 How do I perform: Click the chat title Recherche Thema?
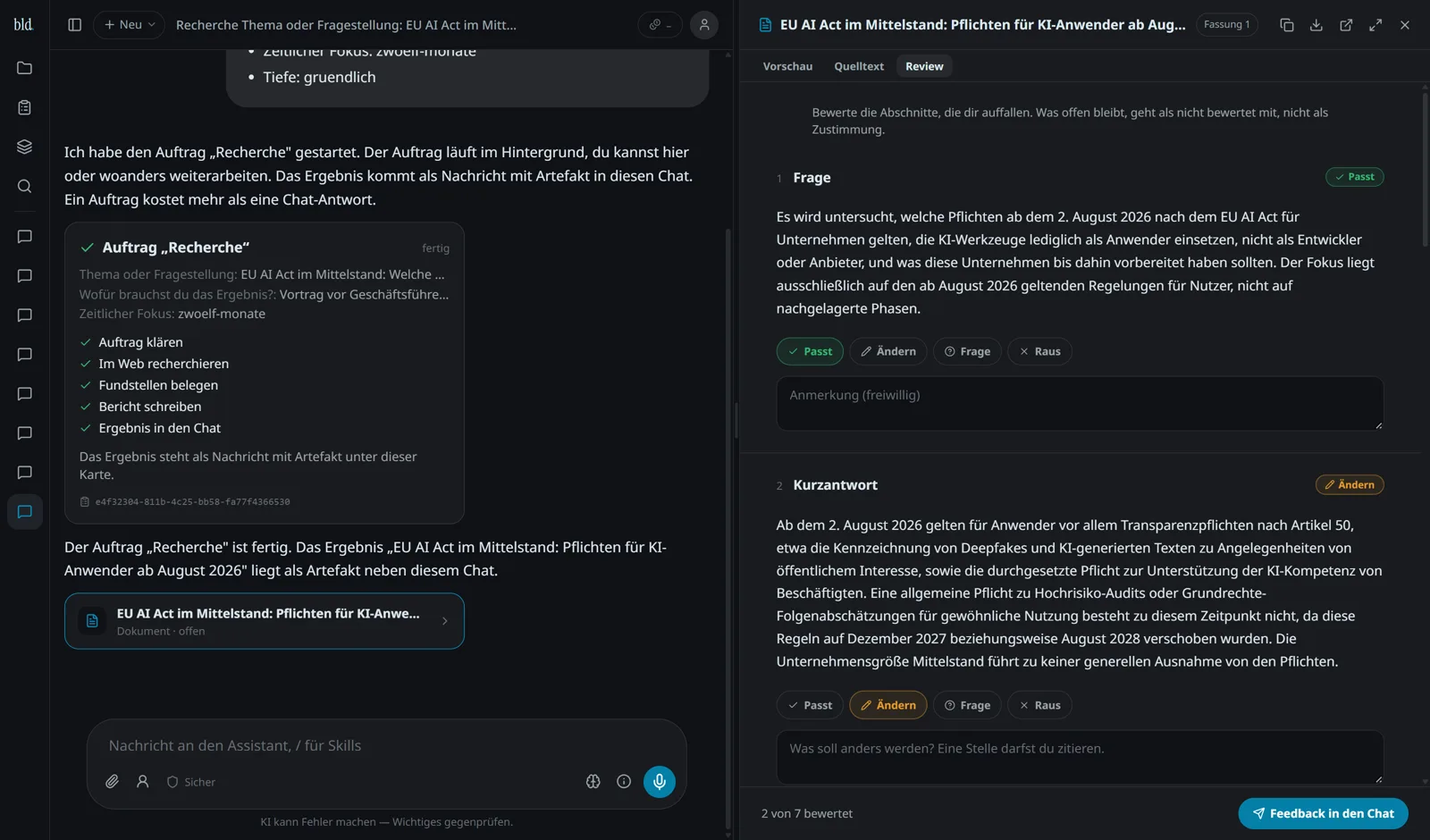pyautogui.click(x=346, y=25)
